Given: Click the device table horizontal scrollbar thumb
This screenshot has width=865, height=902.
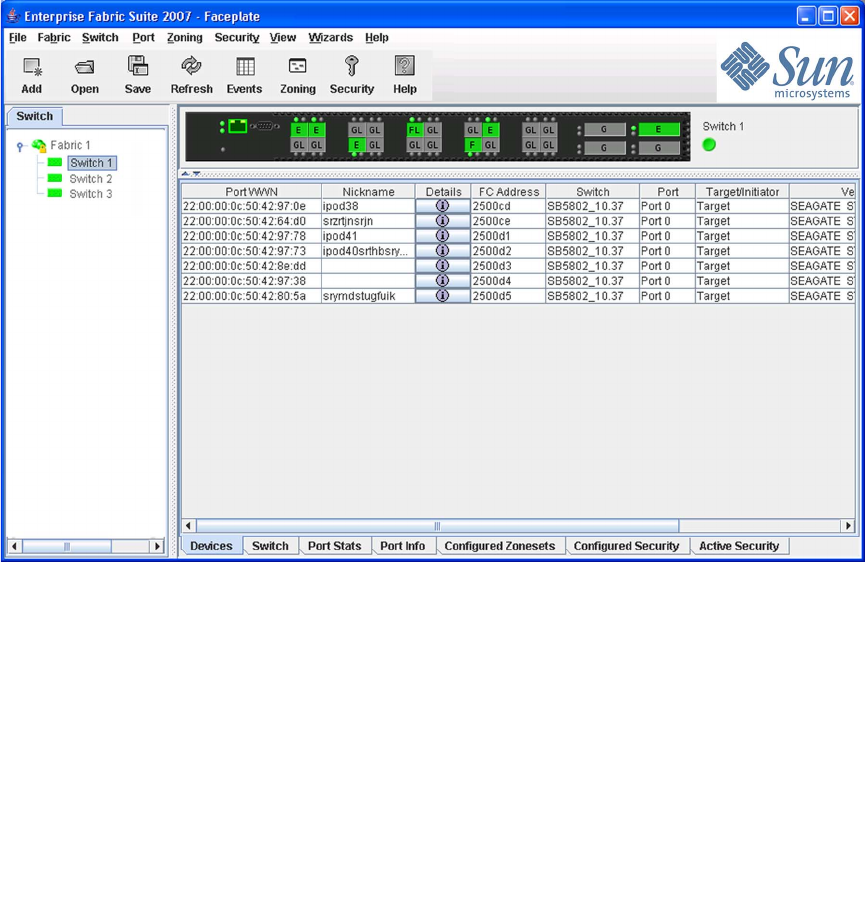Looking at the screenshot, I should pos(437,526).
